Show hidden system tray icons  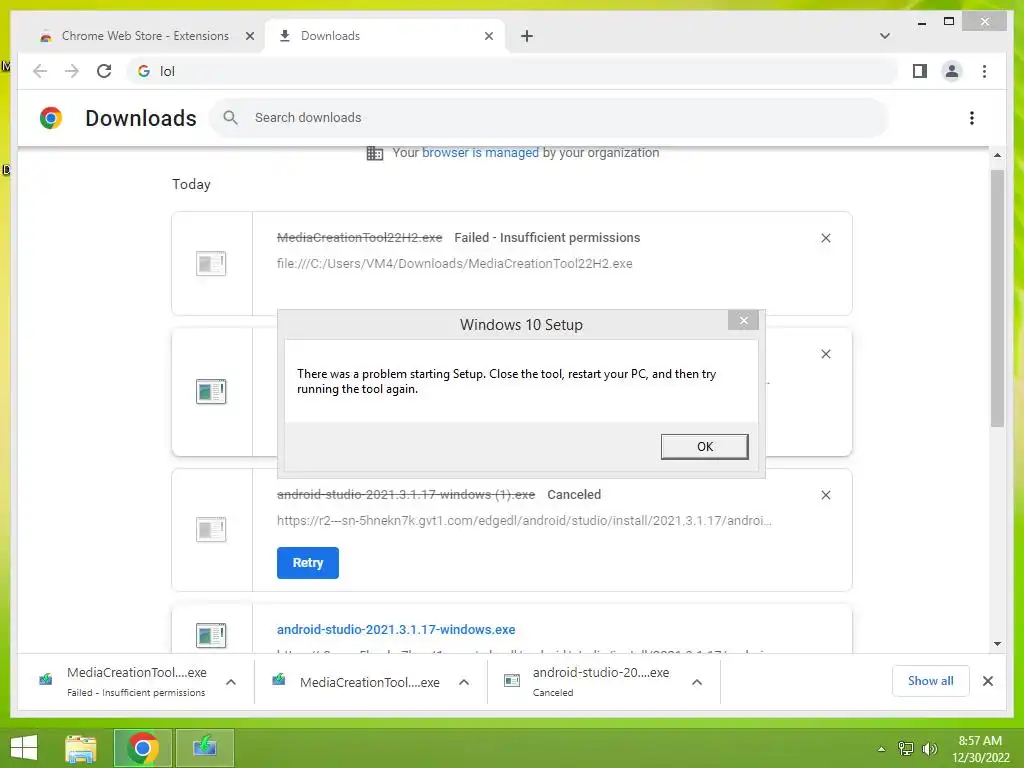pyautogui.click(x=881, y=749)
